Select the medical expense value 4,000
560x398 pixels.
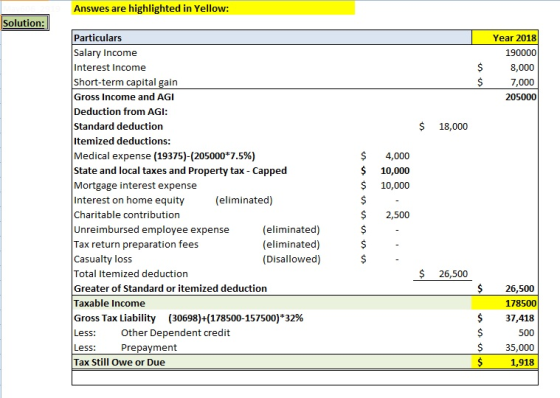click(x=397, y=156)
